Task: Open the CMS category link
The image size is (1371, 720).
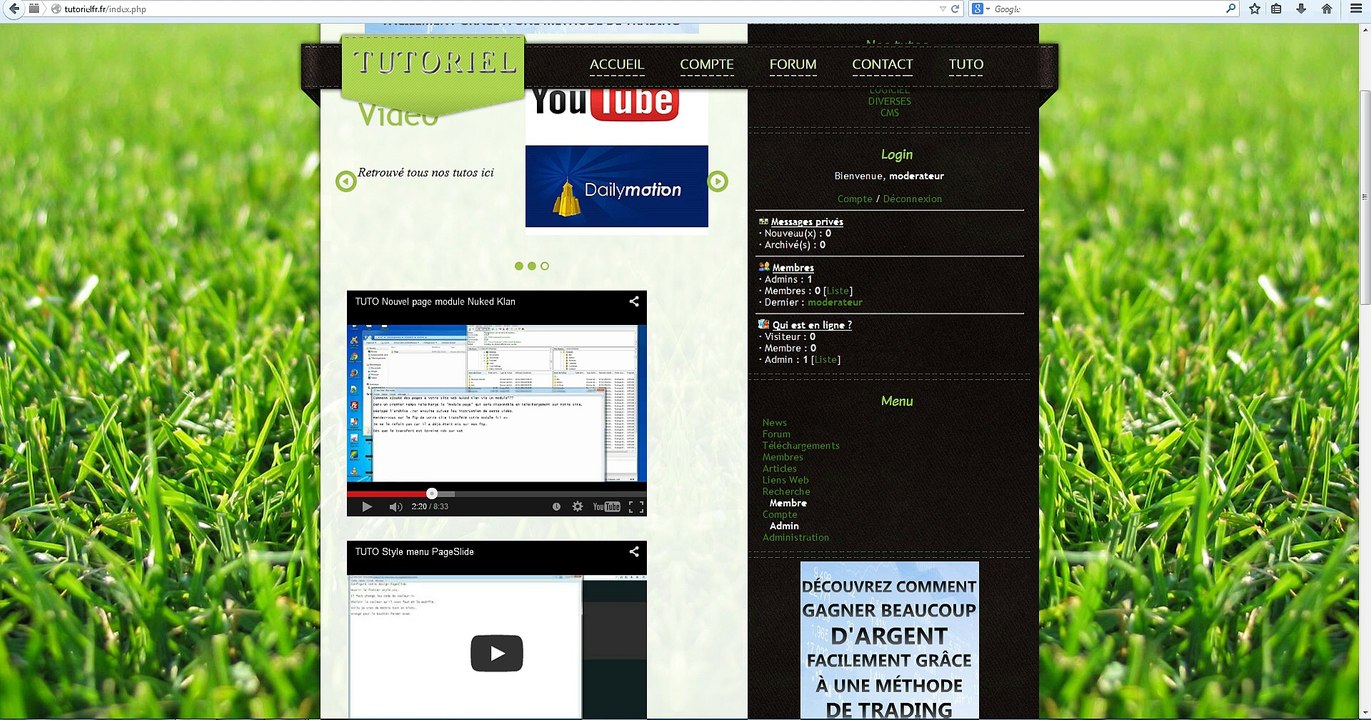Action: pos(889,113)
